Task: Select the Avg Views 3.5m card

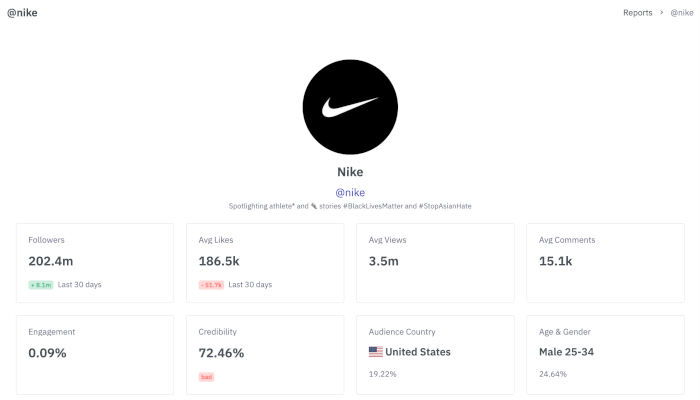Action: (435, 263)
